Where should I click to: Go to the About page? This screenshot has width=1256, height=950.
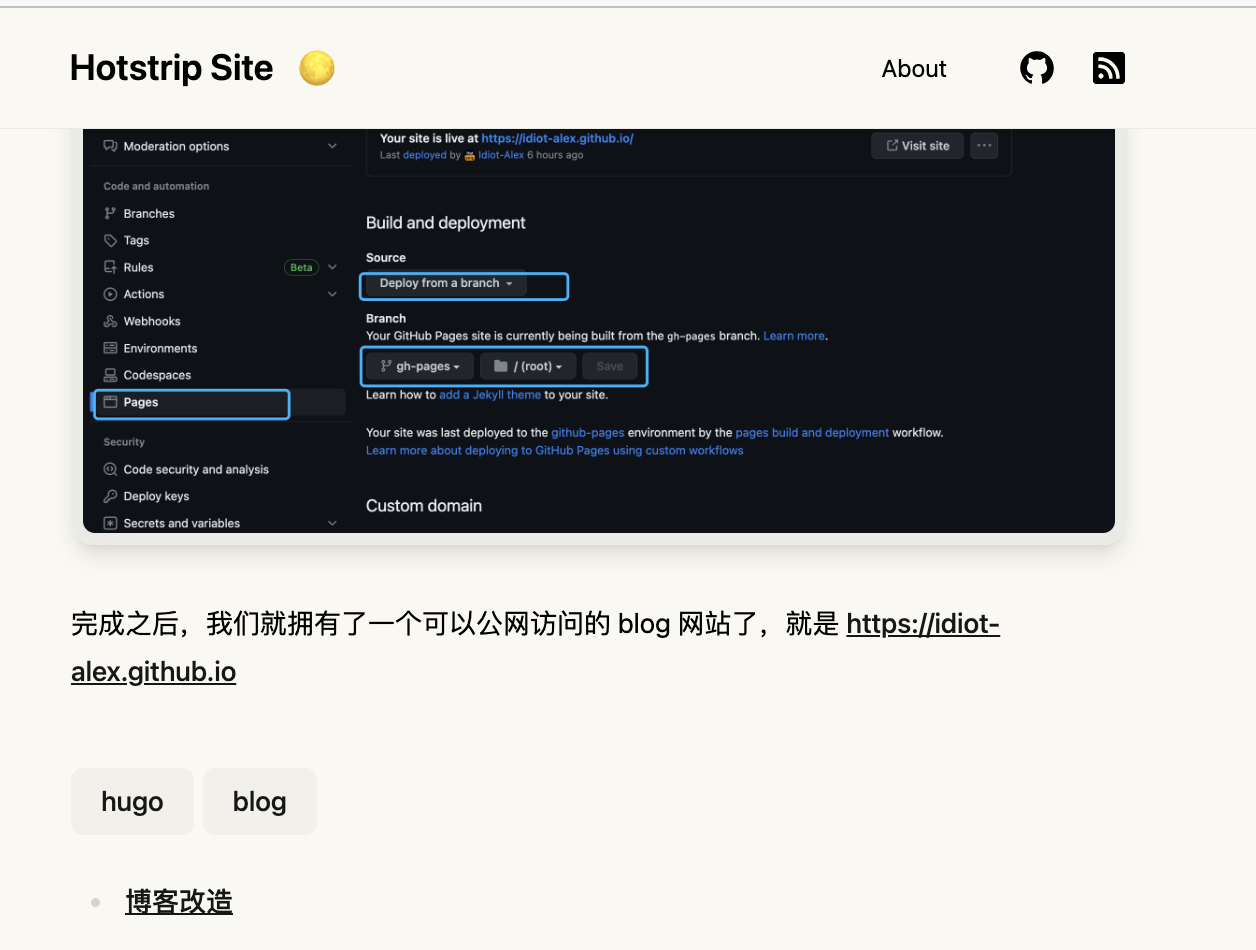(x=914, y=69)
